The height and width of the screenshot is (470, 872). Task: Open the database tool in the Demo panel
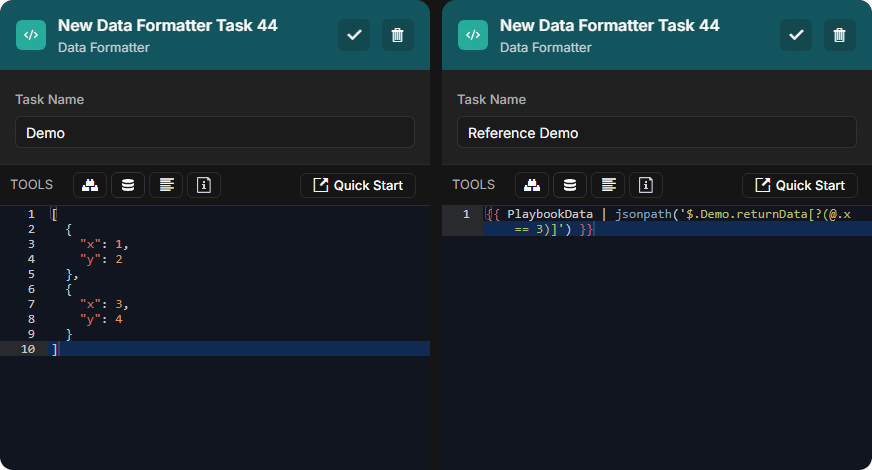click(128, 185)
